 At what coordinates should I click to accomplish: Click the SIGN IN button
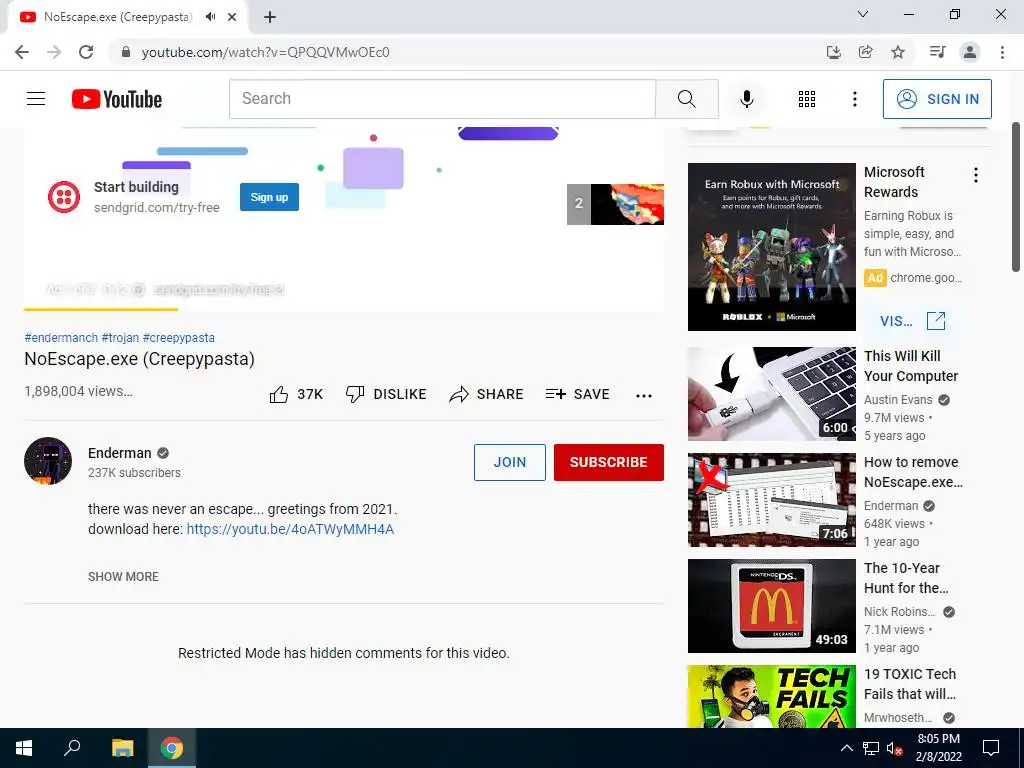937,99
